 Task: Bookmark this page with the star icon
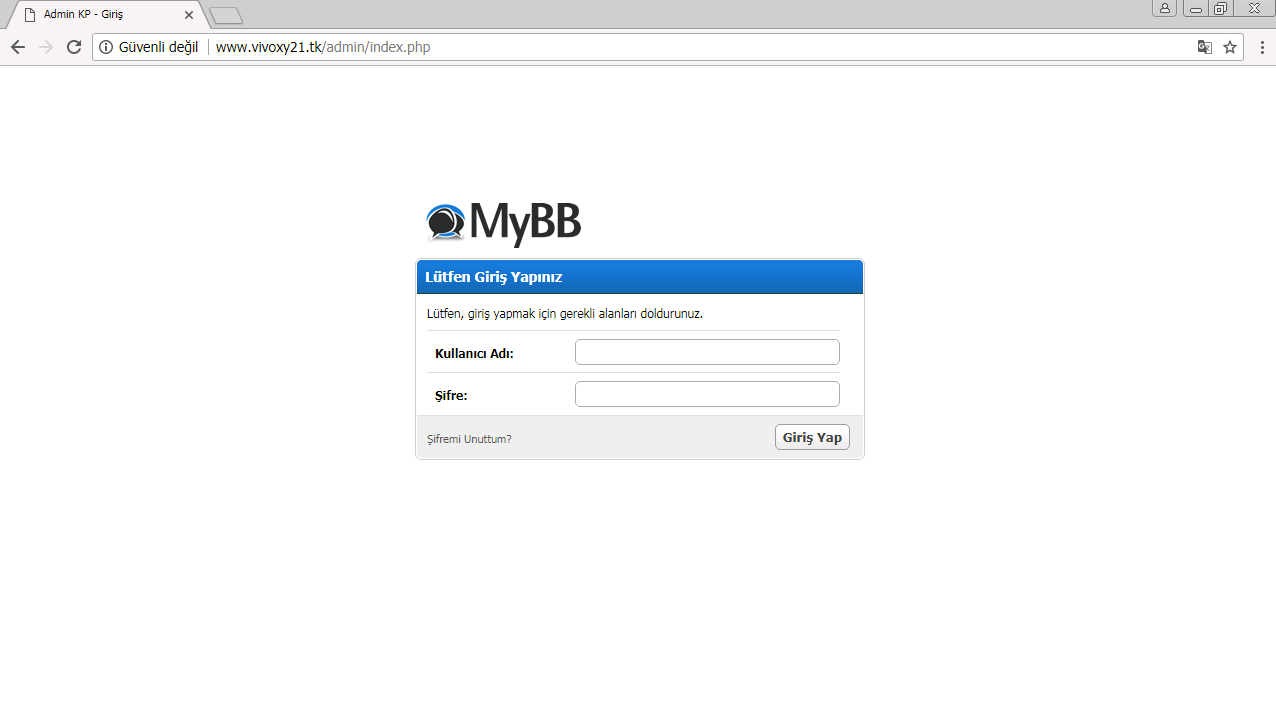(x=1230, y=47)
